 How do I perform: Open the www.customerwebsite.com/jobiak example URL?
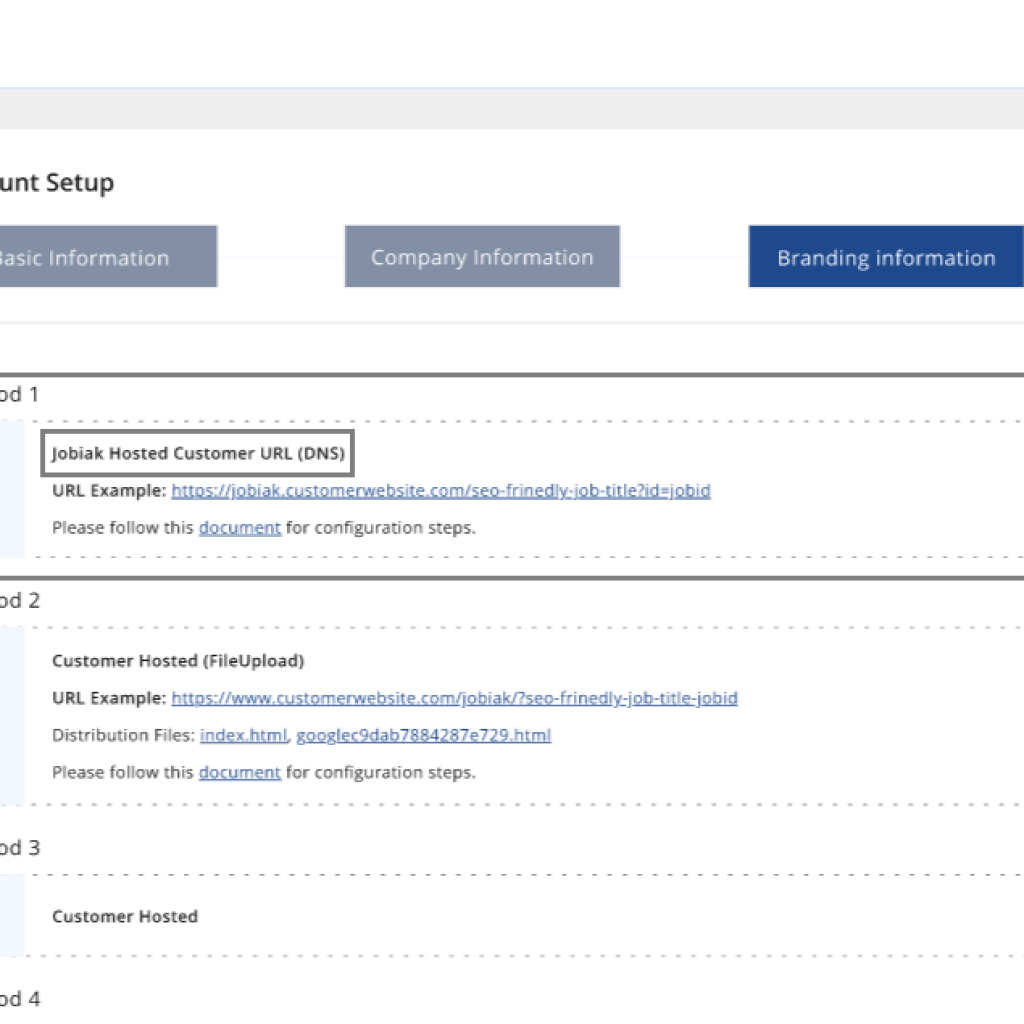[x=455, y=698]
